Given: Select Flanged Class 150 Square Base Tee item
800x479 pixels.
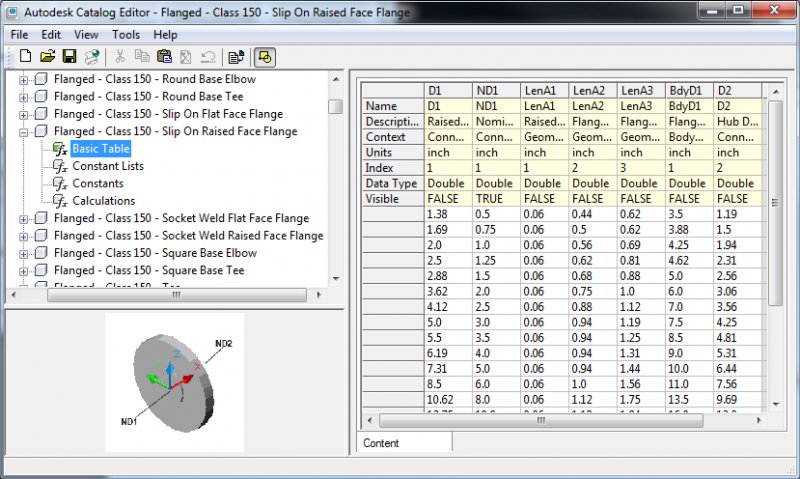Looking at the screenshot, I should click(149, 270).
